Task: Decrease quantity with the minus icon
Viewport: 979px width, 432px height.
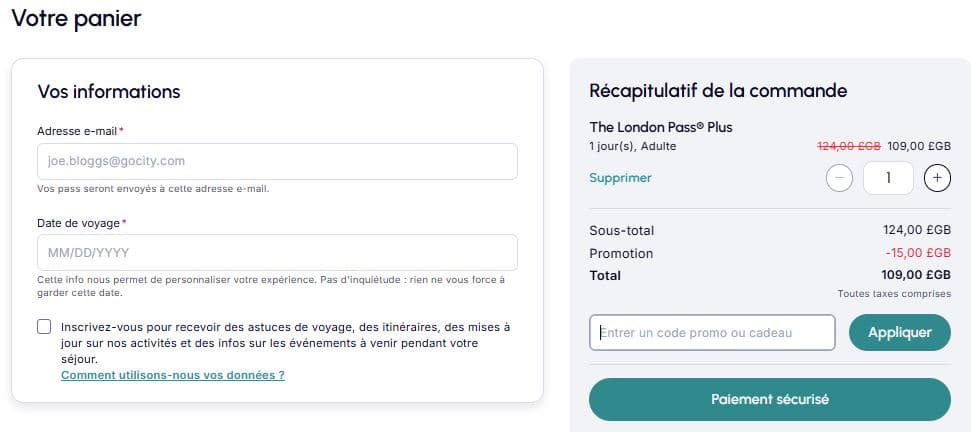Action: click(x=840, y=178)
